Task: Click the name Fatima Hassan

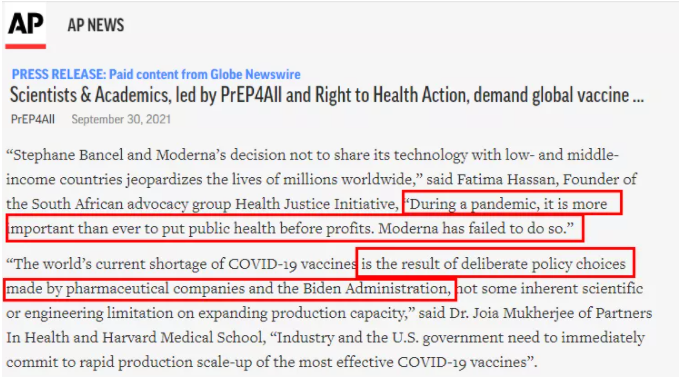Action: pos(507,180)
